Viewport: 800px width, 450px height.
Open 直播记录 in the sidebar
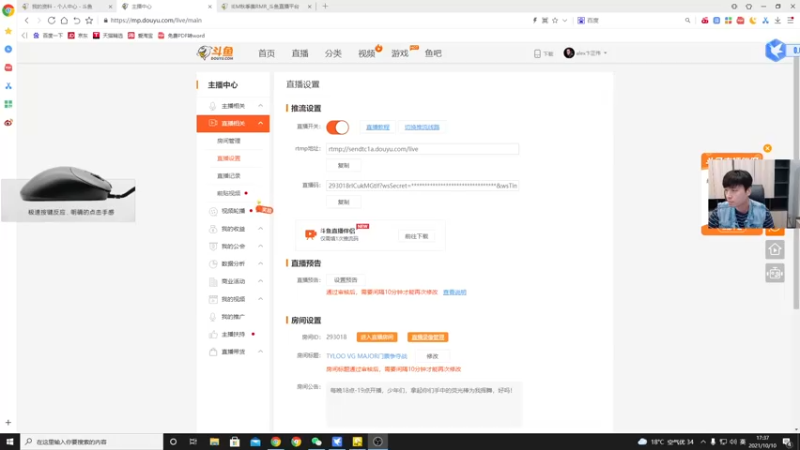(229, 176)
